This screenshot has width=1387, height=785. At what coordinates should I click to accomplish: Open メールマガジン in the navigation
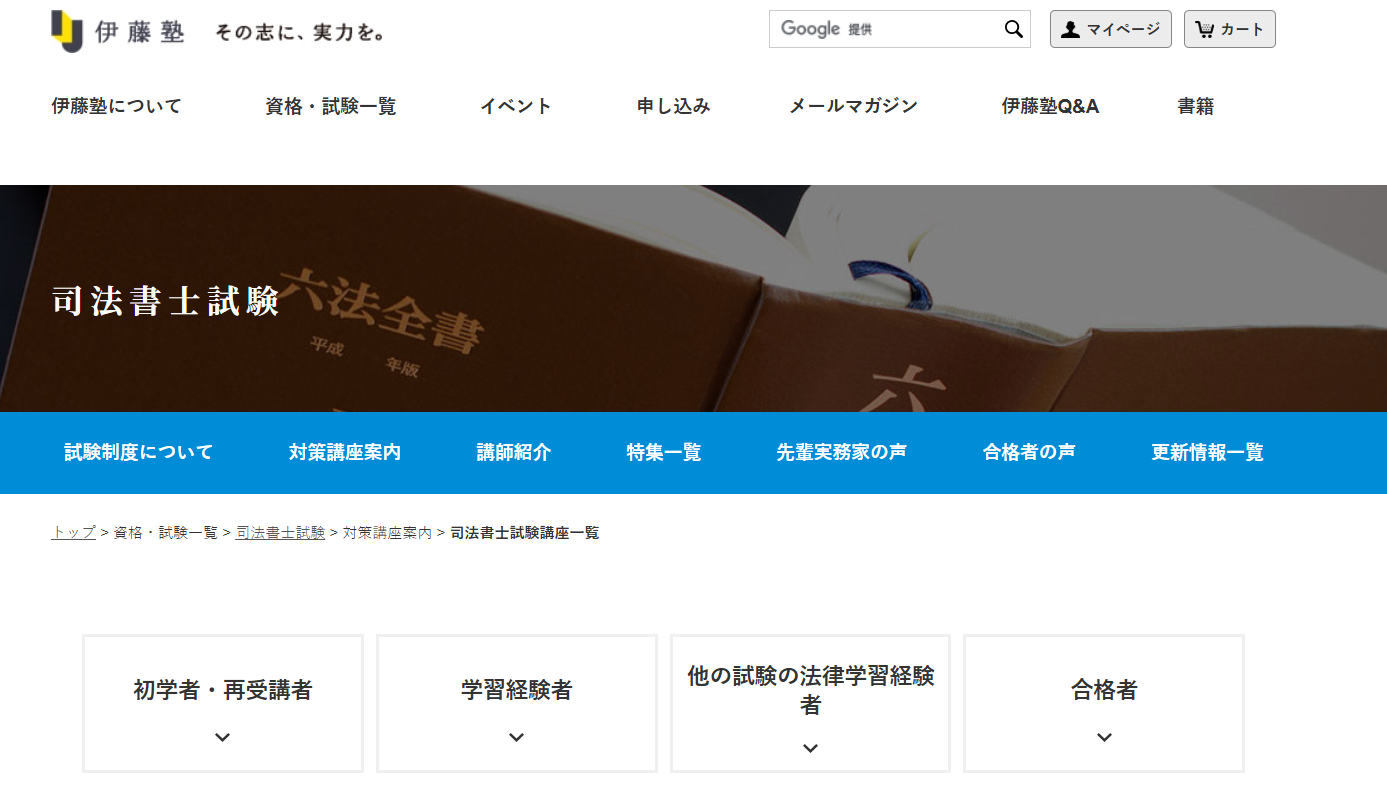click(853, 106)
